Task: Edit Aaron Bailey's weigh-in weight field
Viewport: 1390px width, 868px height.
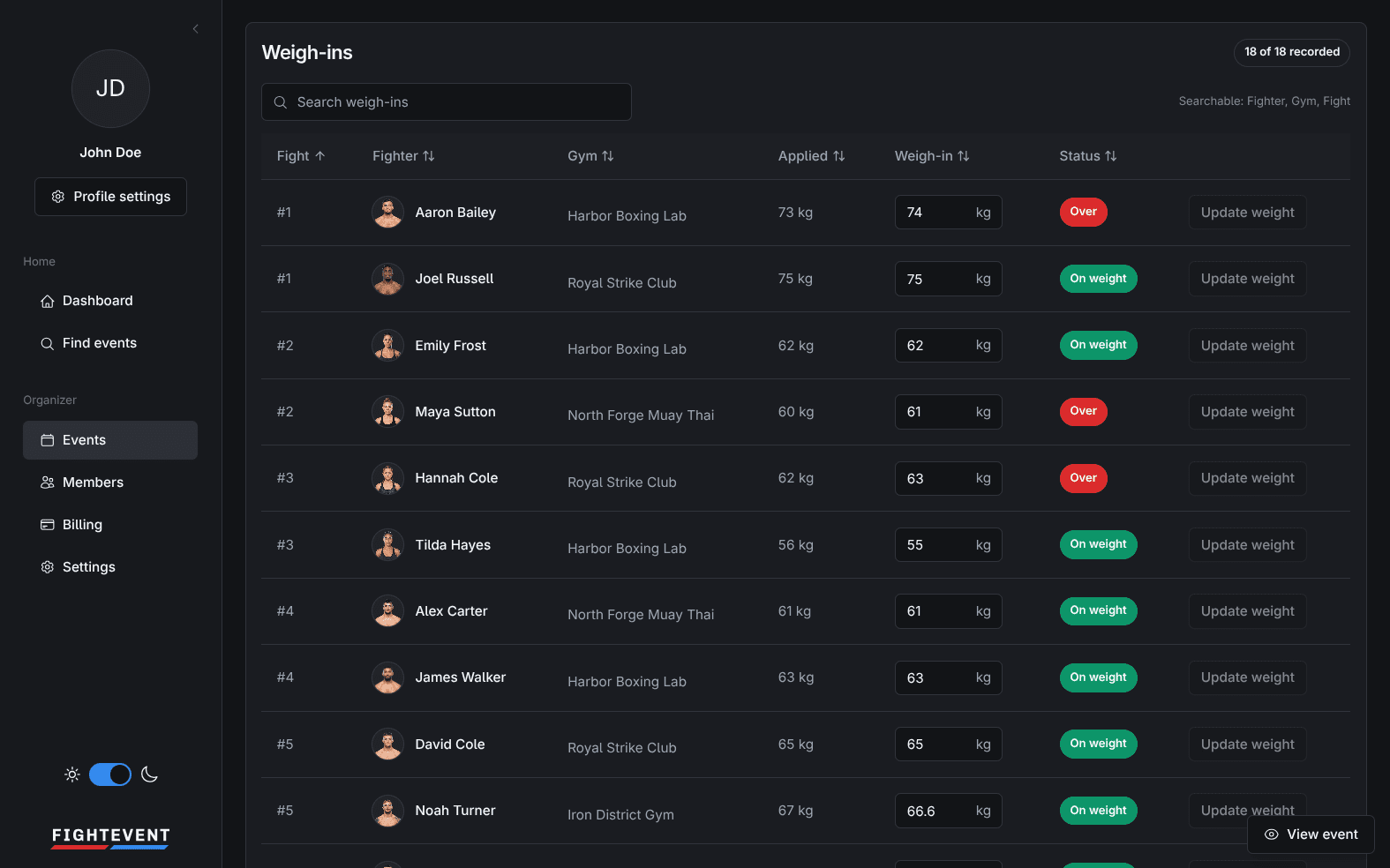Action: coord(948,213)
